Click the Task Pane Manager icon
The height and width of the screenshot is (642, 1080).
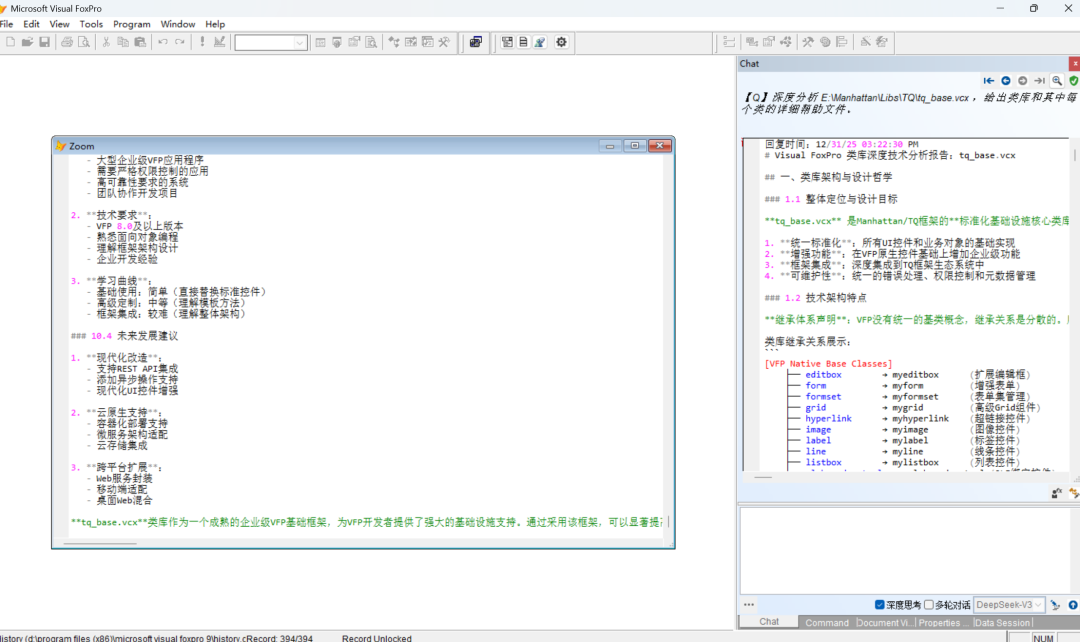click(x=427, y=42)
